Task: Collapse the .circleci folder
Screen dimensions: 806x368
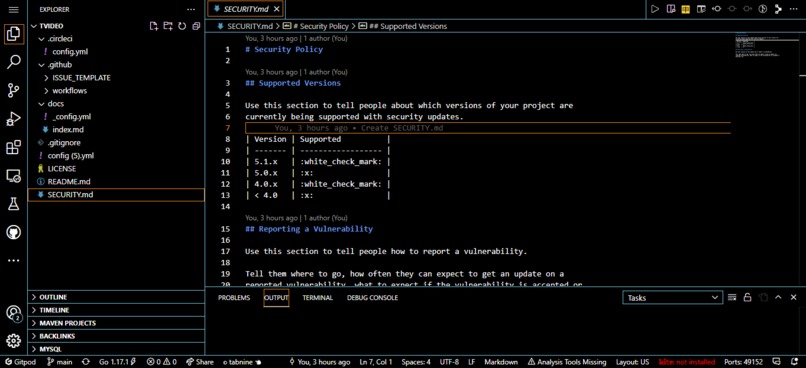Action: [x=42, y=39]
